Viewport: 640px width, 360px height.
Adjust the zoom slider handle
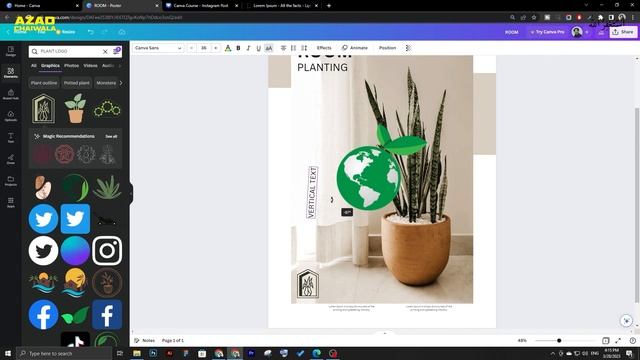coord(559,340)
